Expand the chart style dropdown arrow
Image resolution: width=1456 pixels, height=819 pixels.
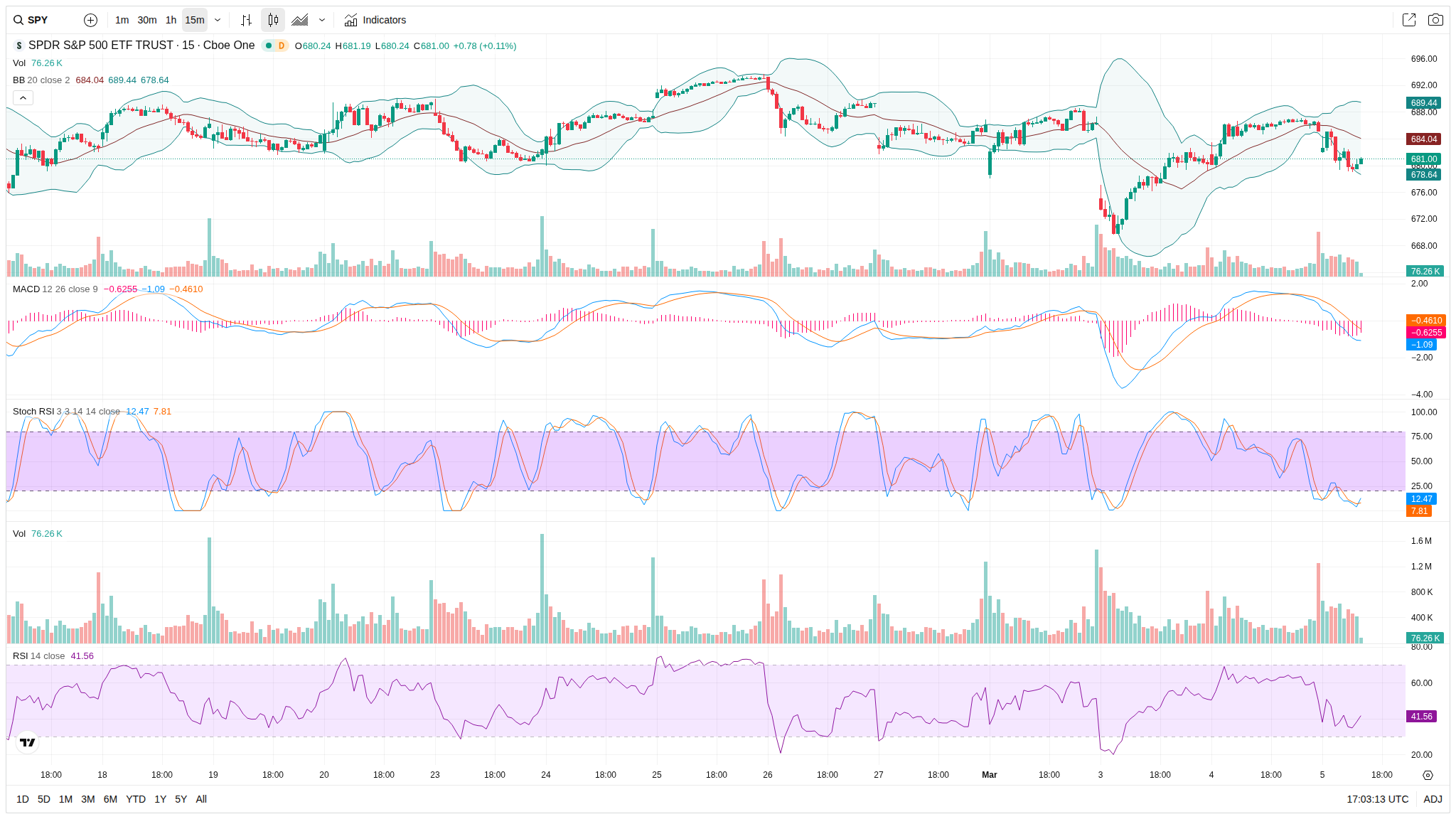coord(322,20)
